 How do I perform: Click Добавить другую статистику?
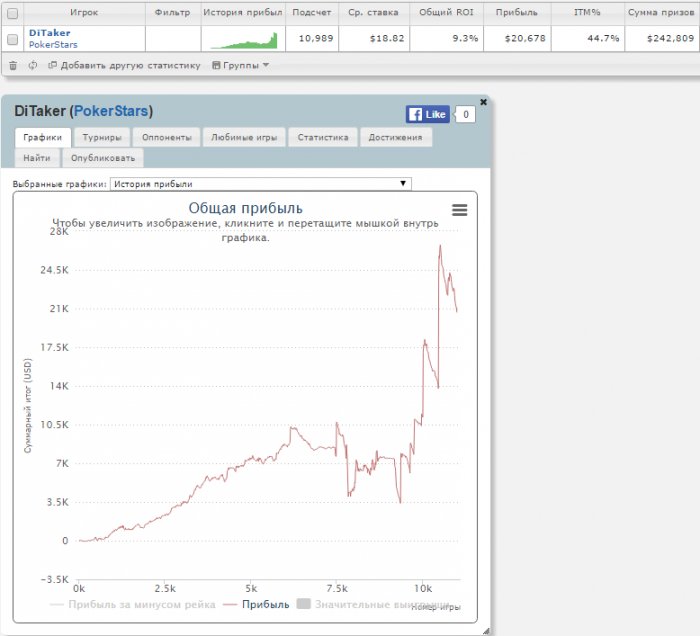pos(125,65)
